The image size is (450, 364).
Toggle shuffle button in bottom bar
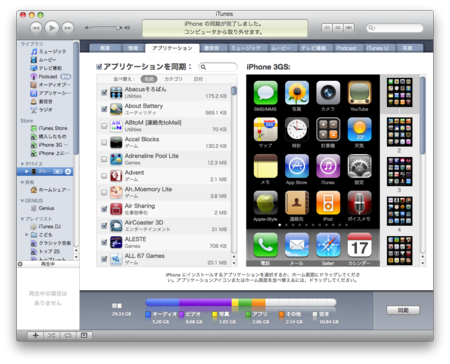(52, 335)
